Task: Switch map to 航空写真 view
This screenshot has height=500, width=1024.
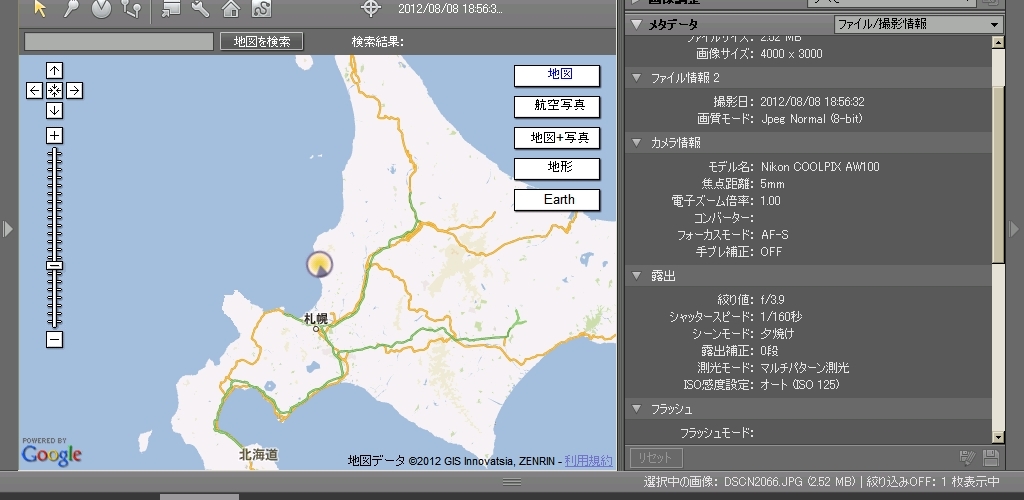Action: tap(557, 106)
